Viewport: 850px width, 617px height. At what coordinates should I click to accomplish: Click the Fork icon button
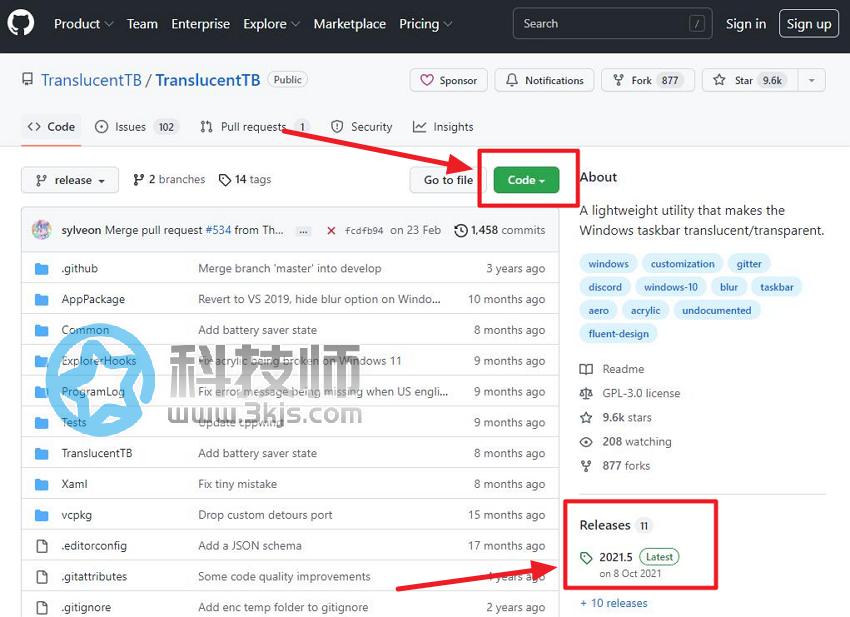tap(618, 80)
